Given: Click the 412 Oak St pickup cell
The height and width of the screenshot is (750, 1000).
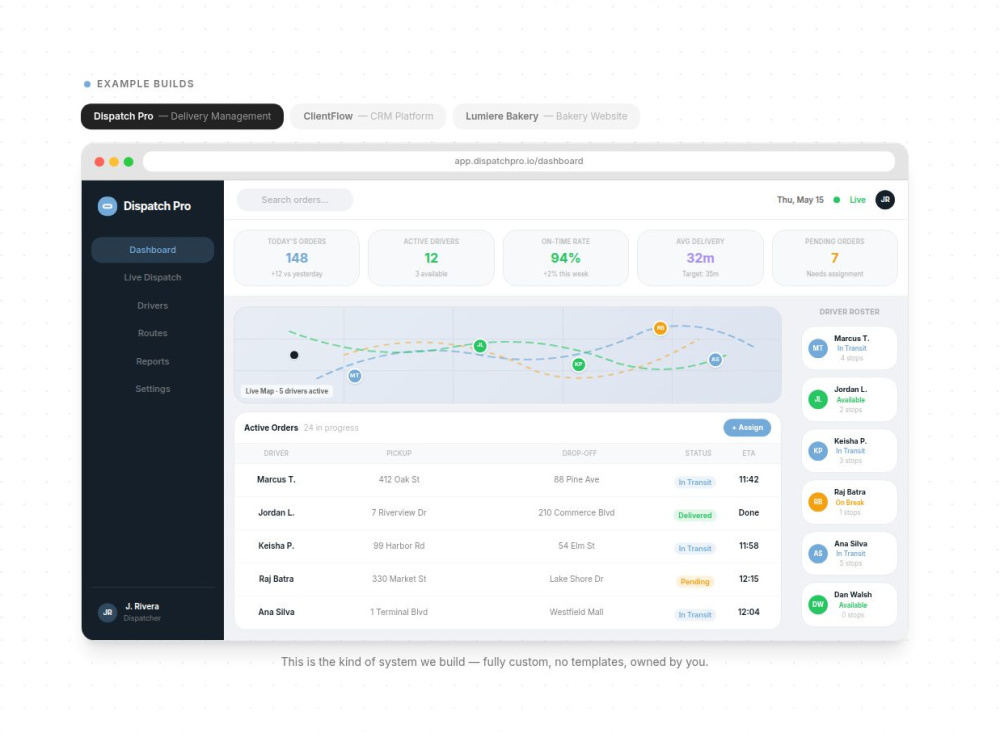Looking at the screenshot, I should [x=399, y=480].
